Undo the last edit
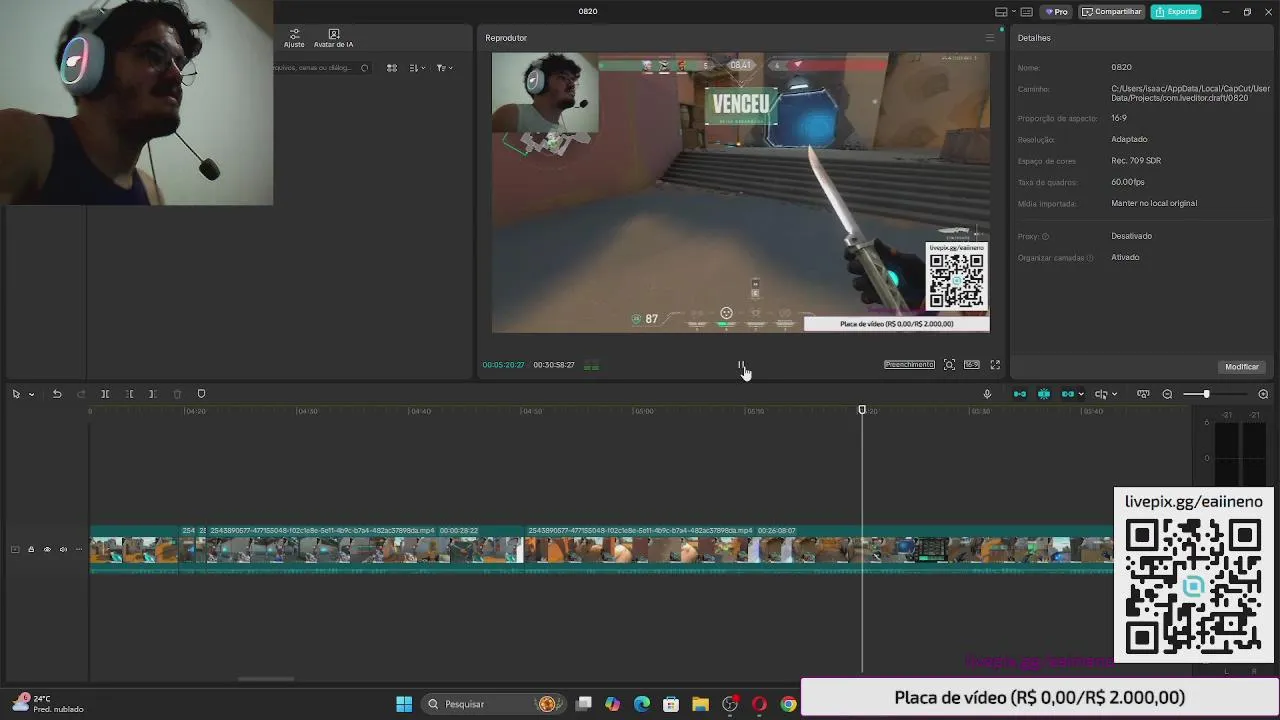 [57, 394]
